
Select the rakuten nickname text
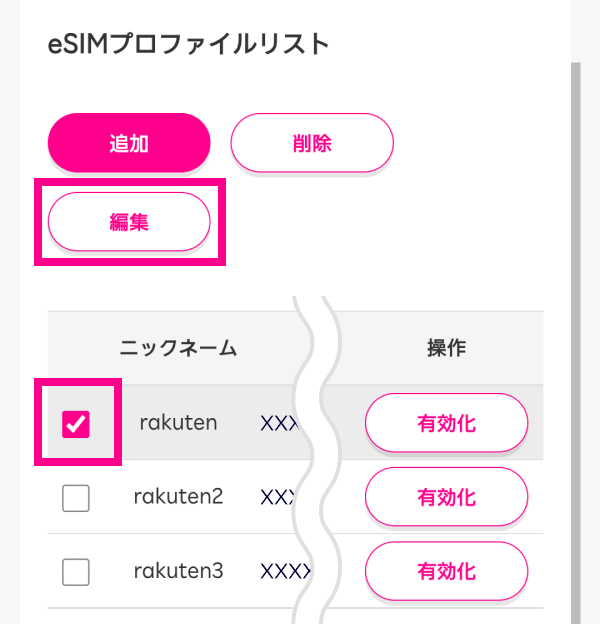[x=178, y=423]
